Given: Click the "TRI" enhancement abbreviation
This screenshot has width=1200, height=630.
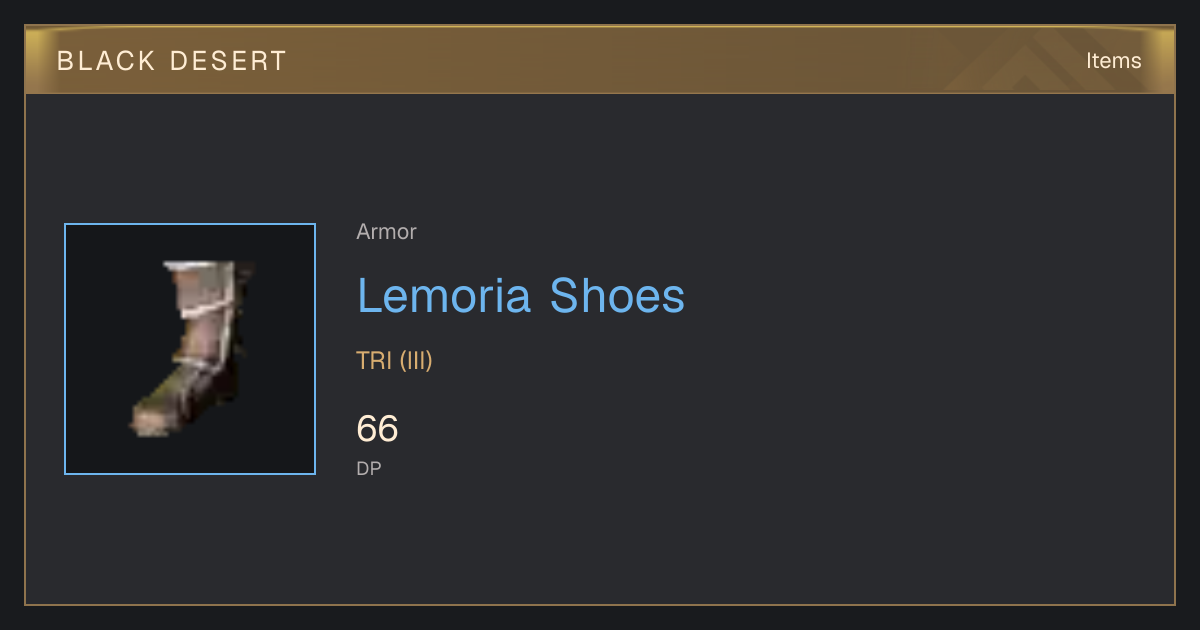Looking at the screenshot, I should (x=374, y=361).
